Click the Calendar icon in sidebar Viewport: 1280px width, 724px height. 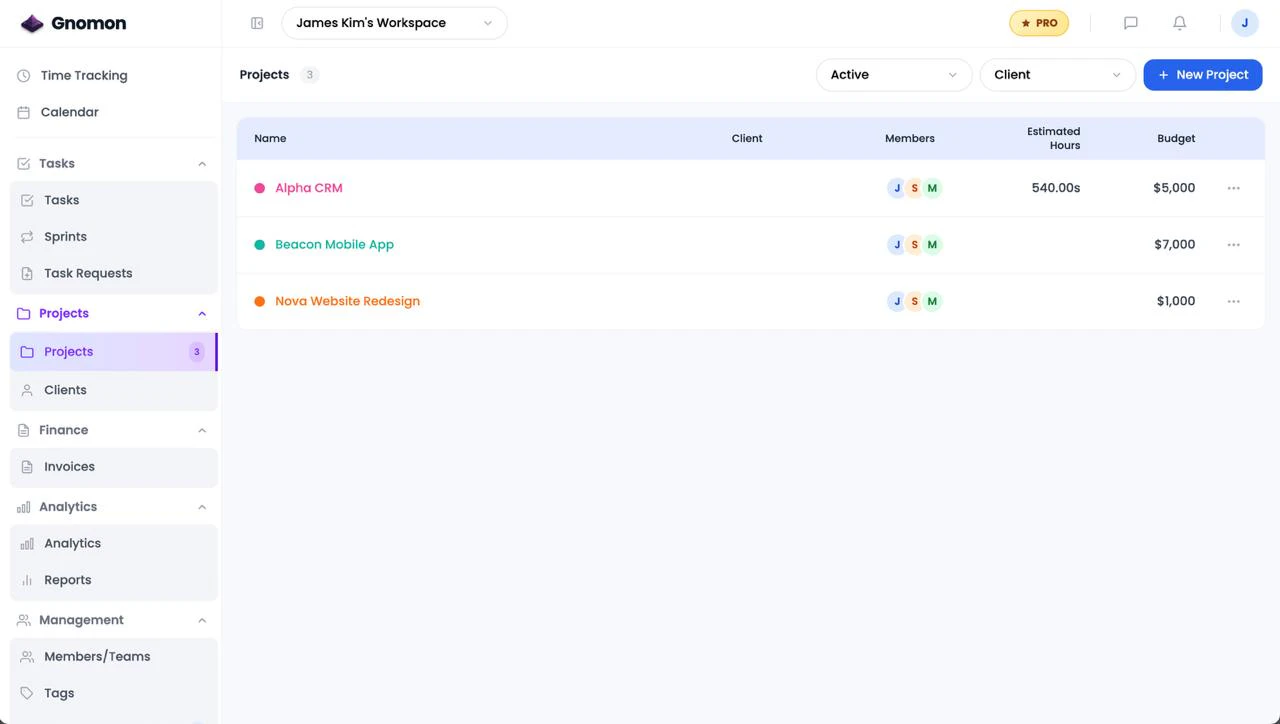pyautogui.click(x=24, y=113)
